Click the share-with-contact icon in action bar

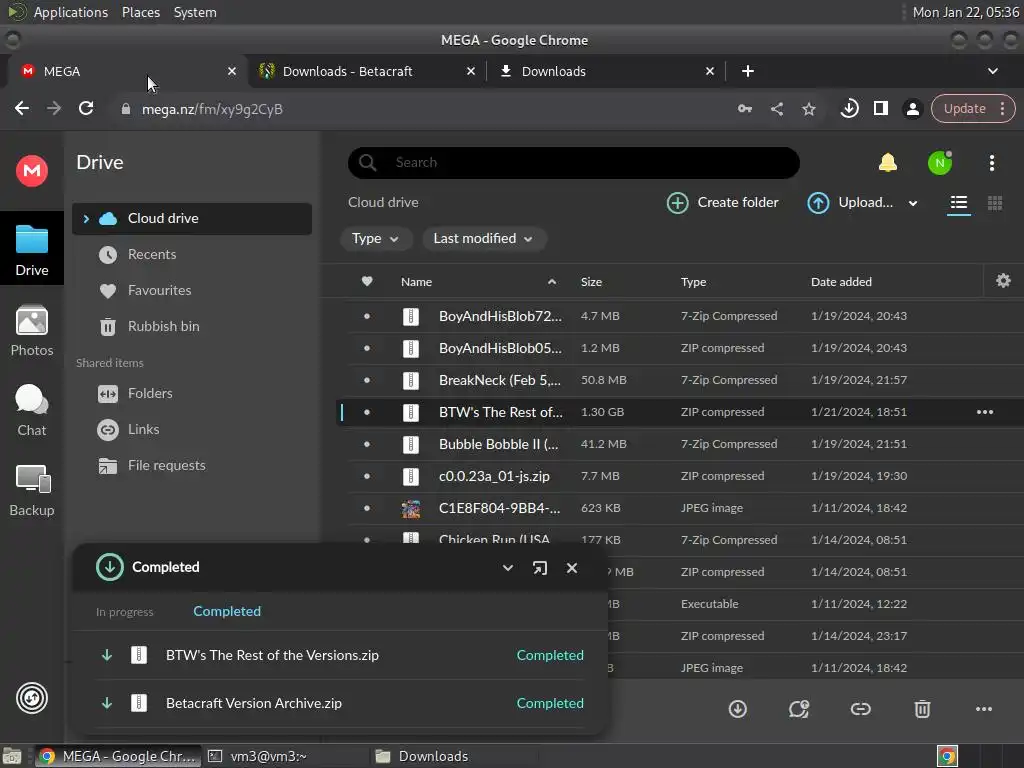click(x=799, y=709)
